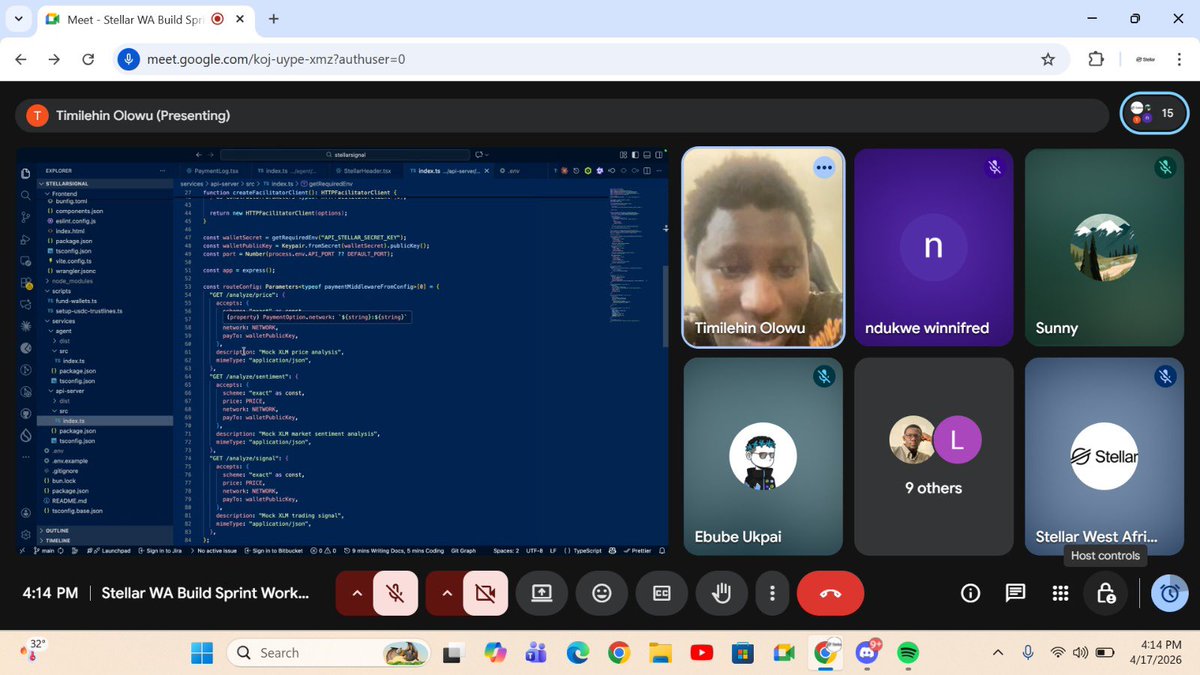Image resolution: width=1200 pixels, height=675 pixels.
Task: Open Host controls lock icon
Action: coord(1106,593)
